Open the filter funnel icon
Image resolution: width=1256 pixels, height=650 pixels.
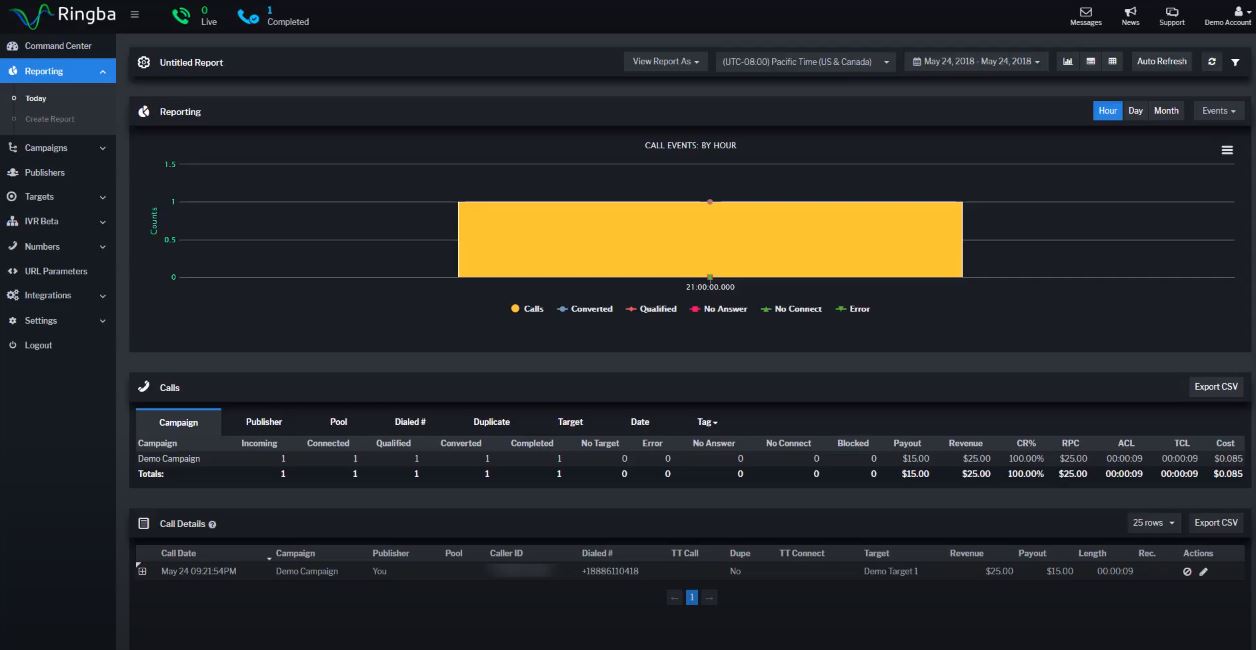(1235, 62)
